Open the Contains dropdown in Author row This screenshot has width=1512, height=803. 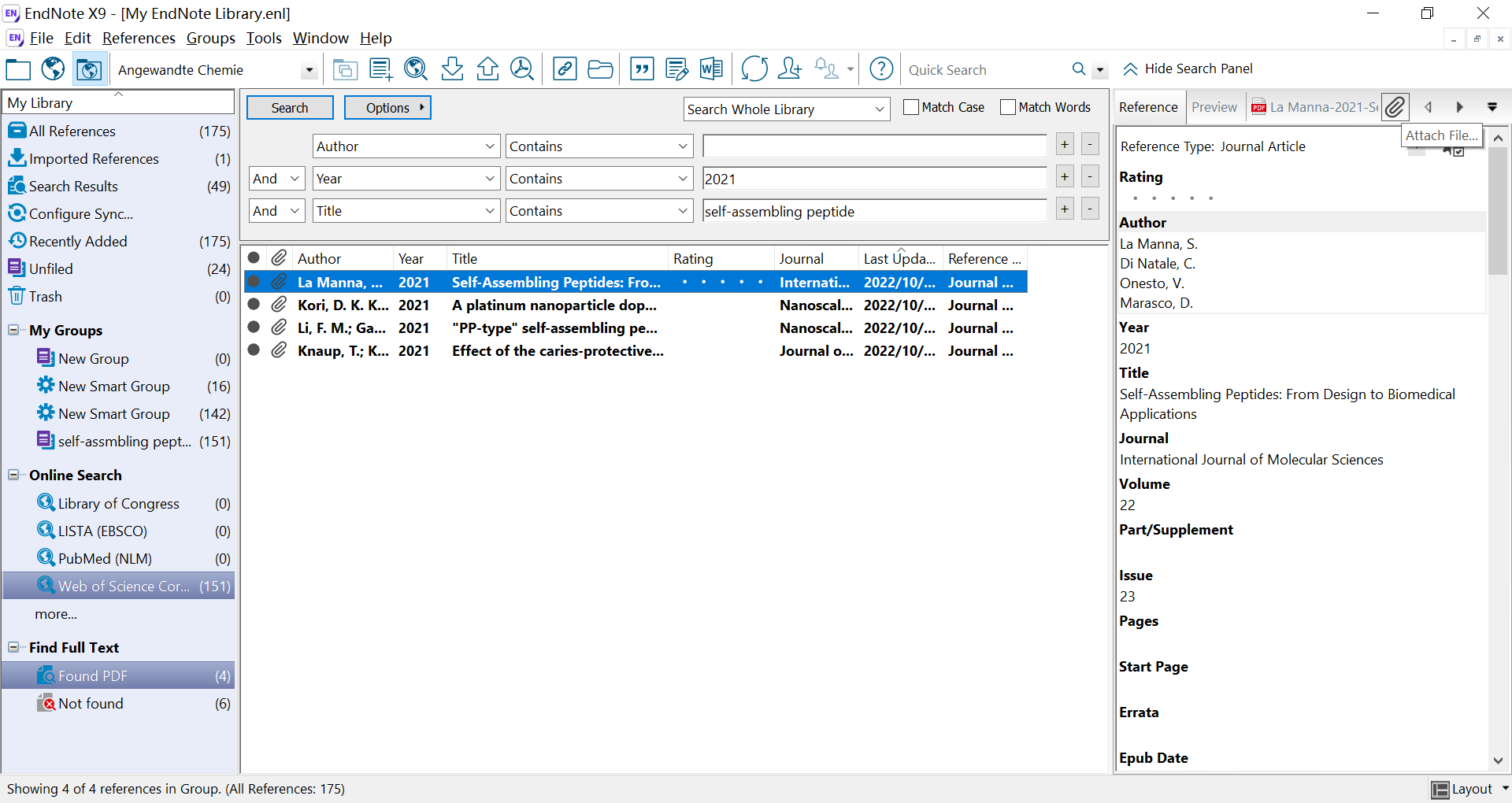598,146
